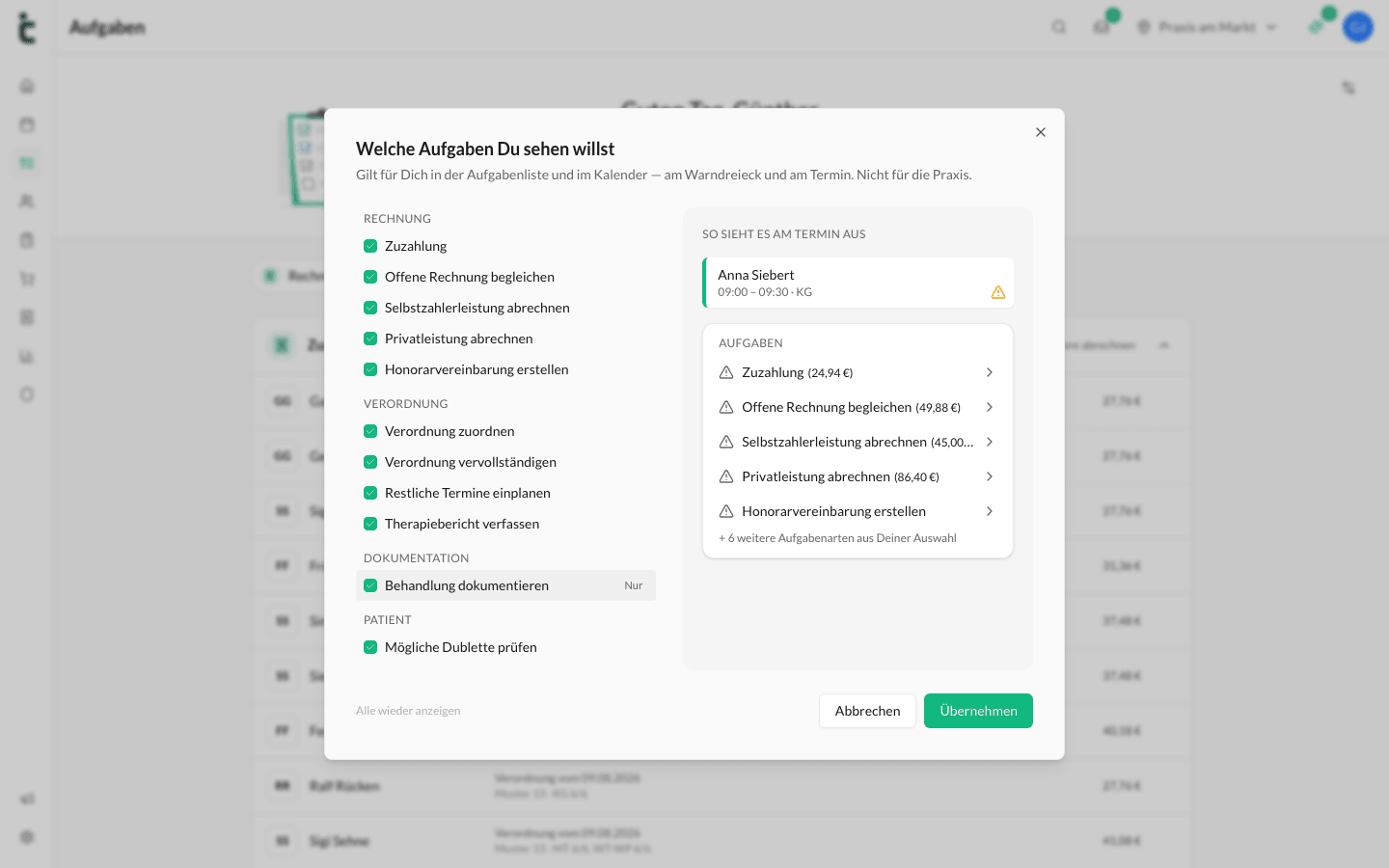Expand the Honorarvereinbarung erstellen preview row chevron

coord(990,511)
